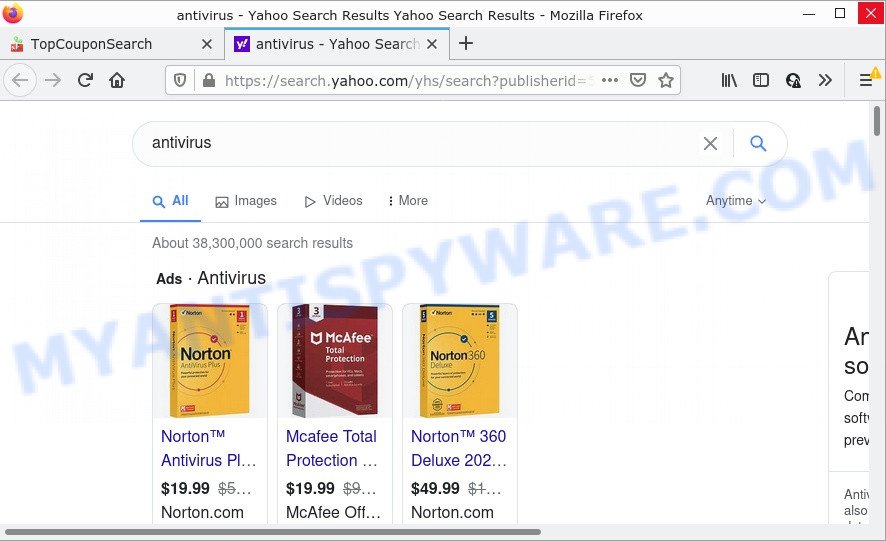Open the extension globe icon
The image size is (886, 541).
pos(793,80)
